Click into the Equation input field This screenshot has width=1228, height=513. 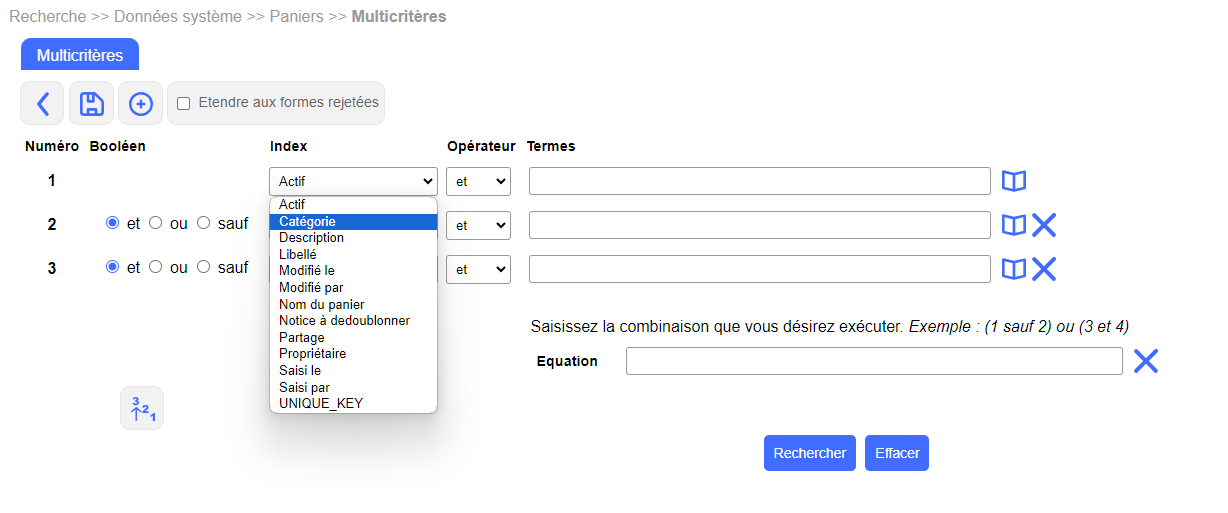tap(874, 361)
